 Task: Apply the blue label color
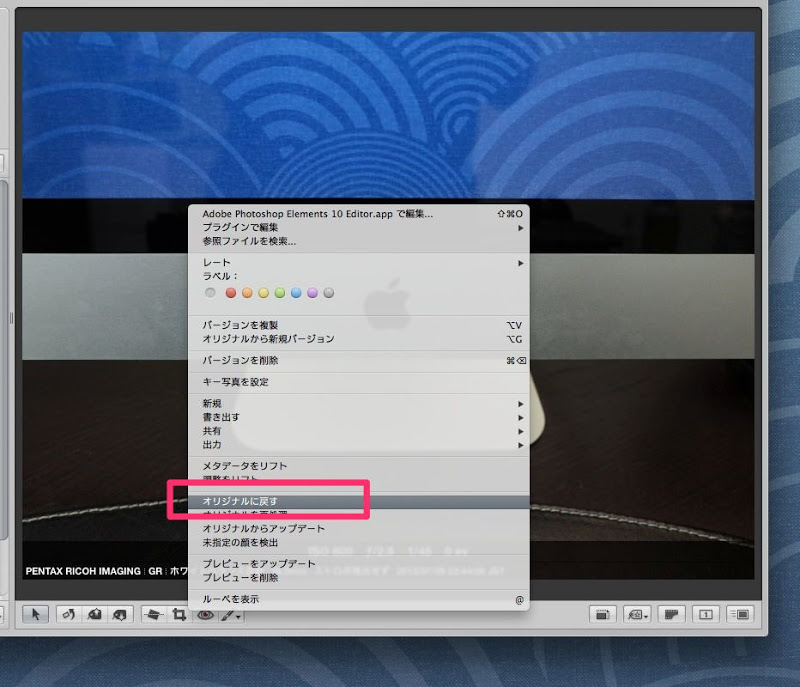296,293
